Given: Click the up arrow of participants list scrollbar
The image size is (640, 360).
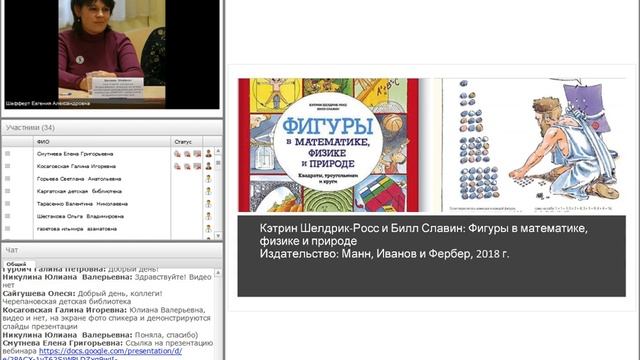Looking at the screenshot, I should (x=218, y=151).
